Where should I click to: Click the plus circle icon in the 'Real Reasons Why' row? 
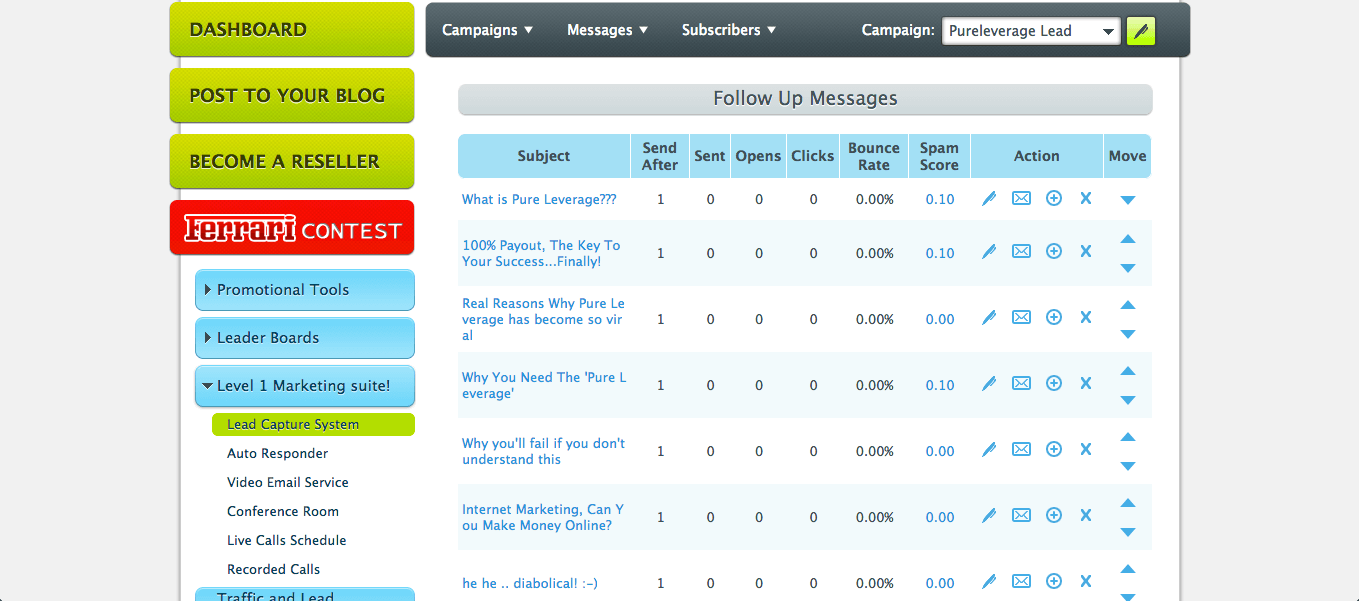point(1053,318)
